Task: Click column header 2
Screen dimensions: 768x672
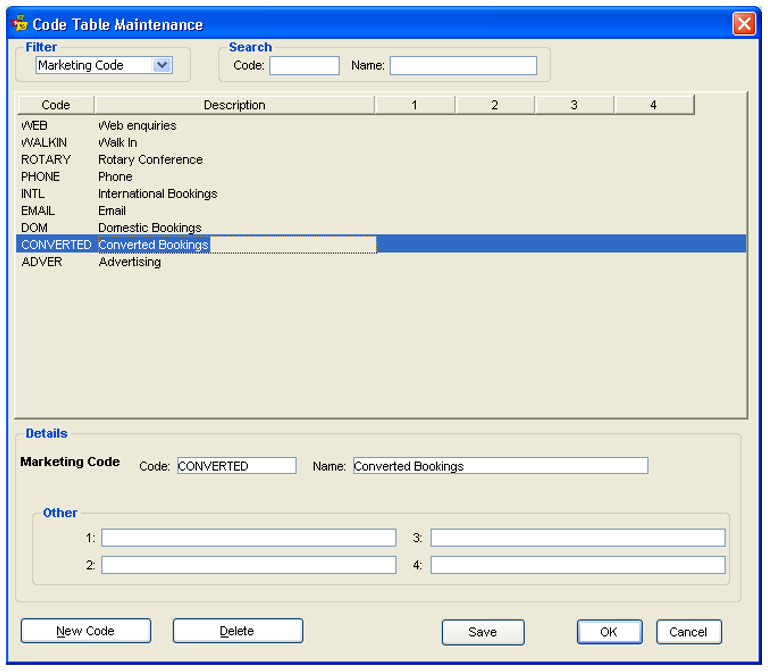Action: tap(495, 105)
